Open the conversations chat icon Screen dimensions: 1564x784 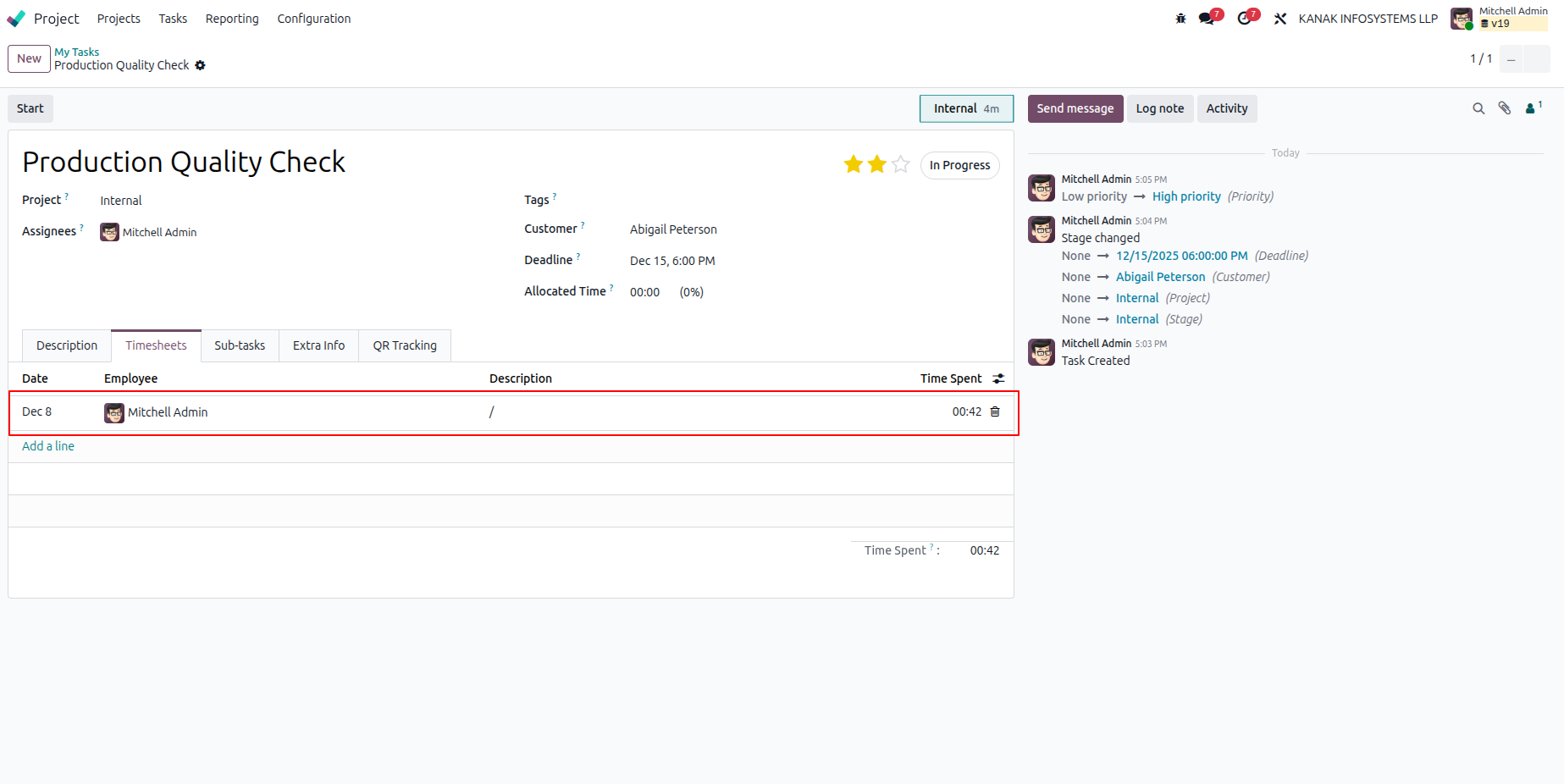1207,19
